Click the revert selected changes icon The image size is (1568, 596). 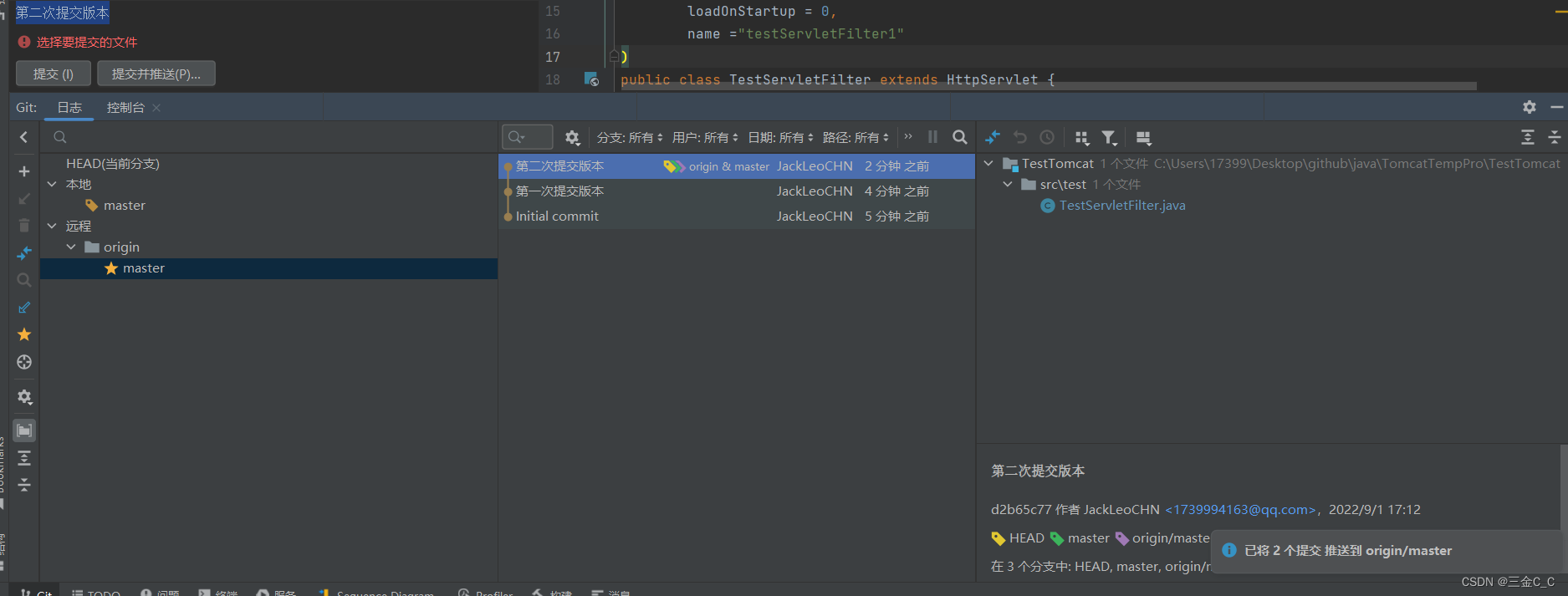click(x=1020, y=137)
